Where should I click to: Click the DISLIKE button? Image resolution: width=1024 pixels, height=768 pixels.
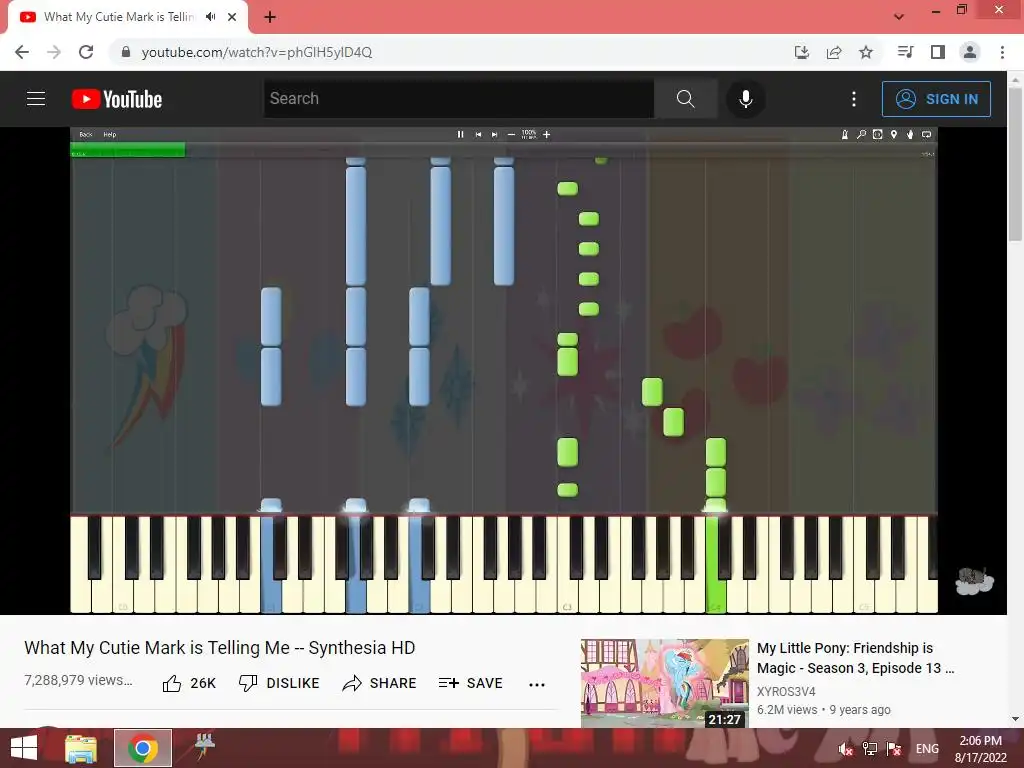pos(279,683)
